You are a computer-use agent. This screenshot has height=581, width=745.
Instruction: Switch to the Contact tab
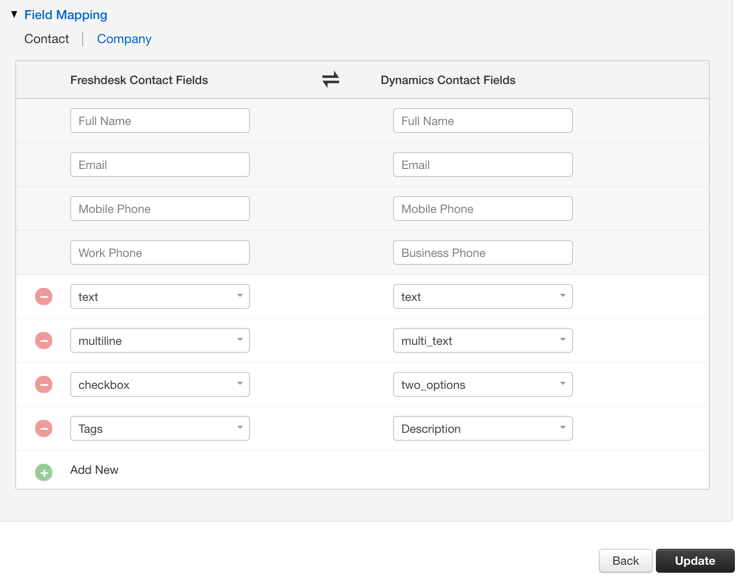(x=47, y=39)
